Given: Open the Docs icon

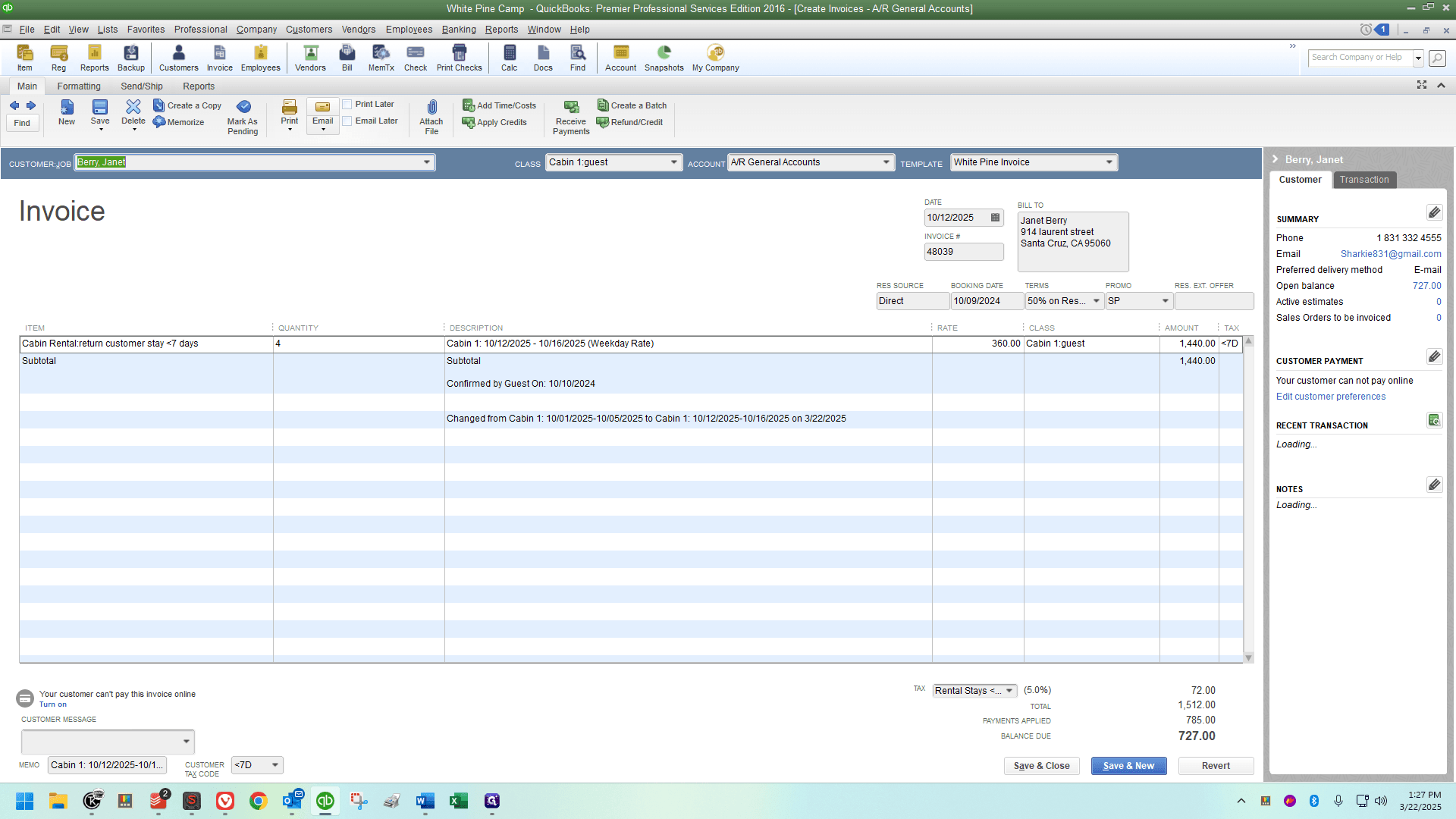Looking at the screenshot, I should pos(544,58).
